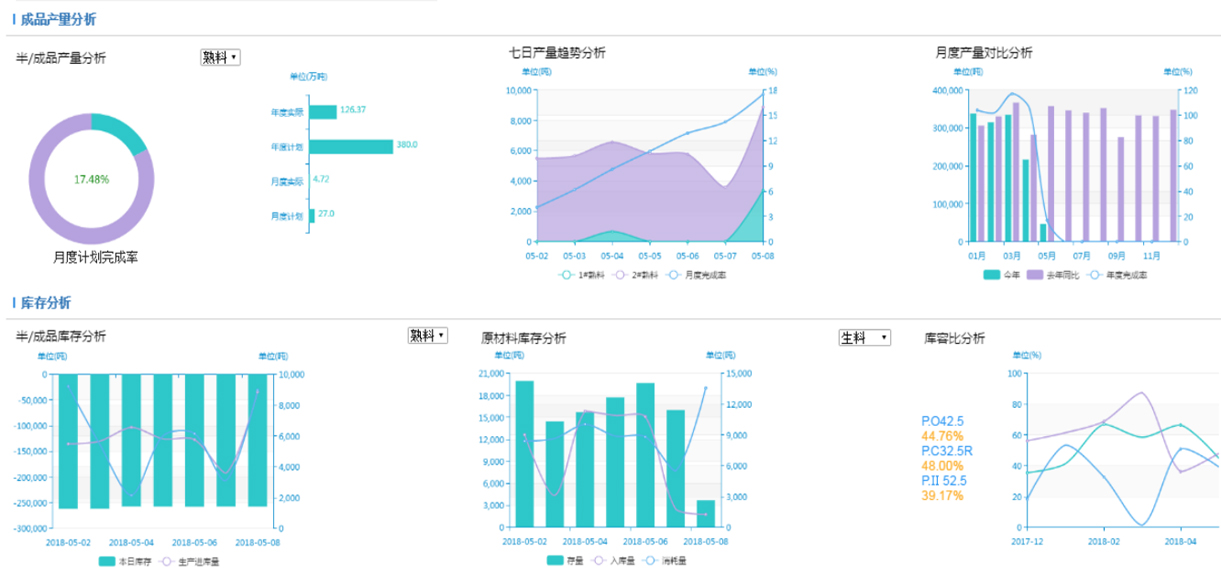The width and height of the screenshot is (1221, 576).
Task: Click the 本日库存 legend icon
Action: click(107, 561)
